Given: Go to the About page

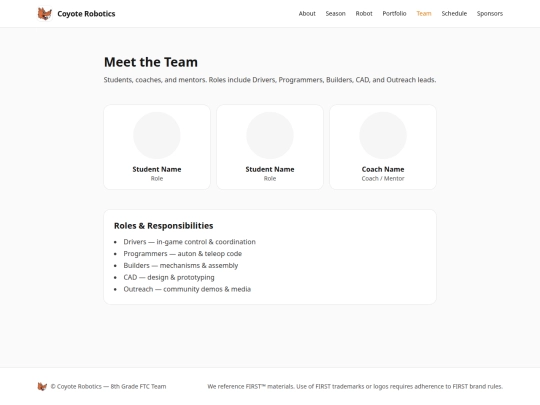Looking at the screenshot, I should (x=307, y=13).
